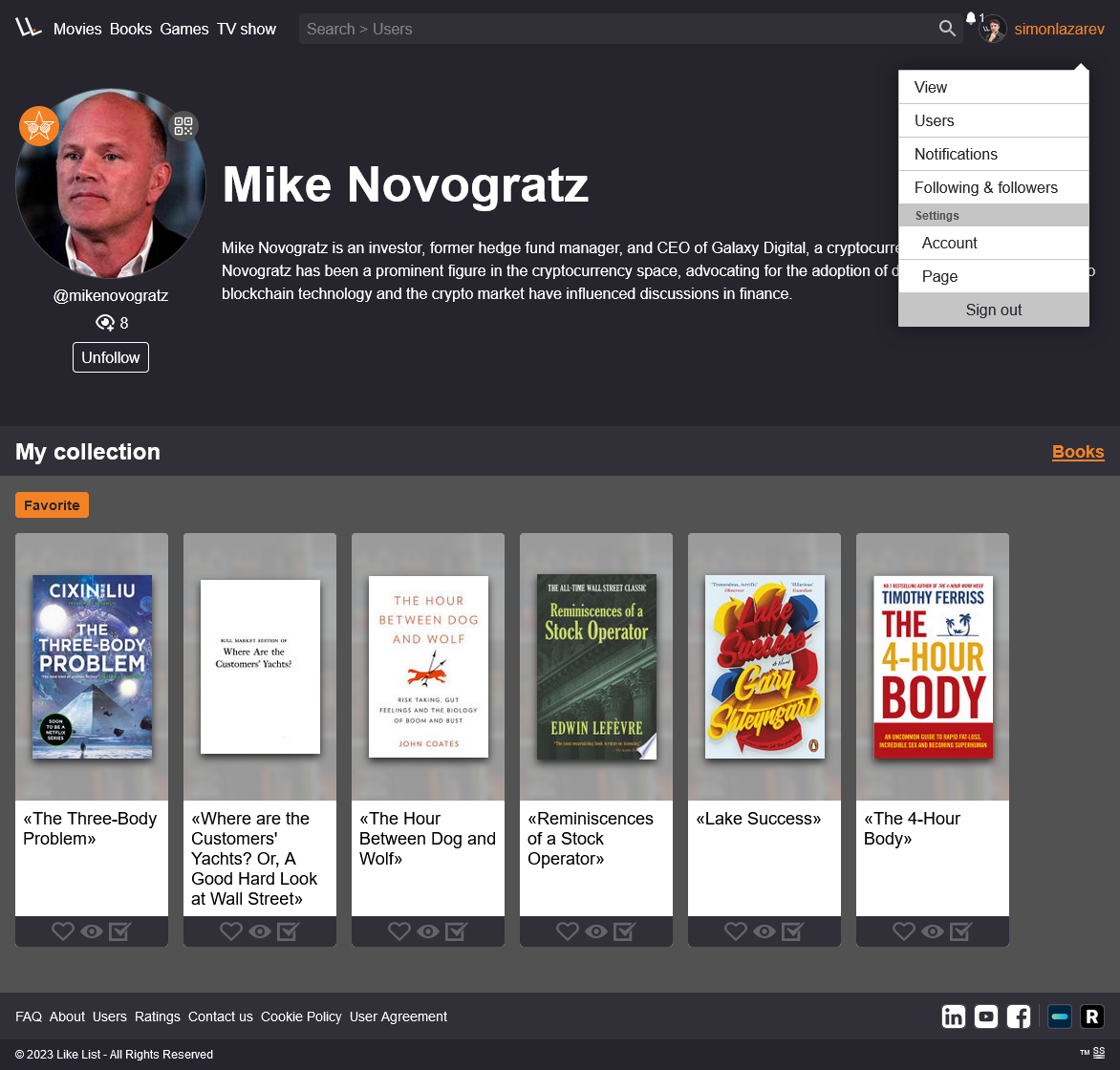The width and height of the screenshot is (1120, 1070).
Task: Open «Reminiscences of a Stock Operator» title
Action: (590, 839)
